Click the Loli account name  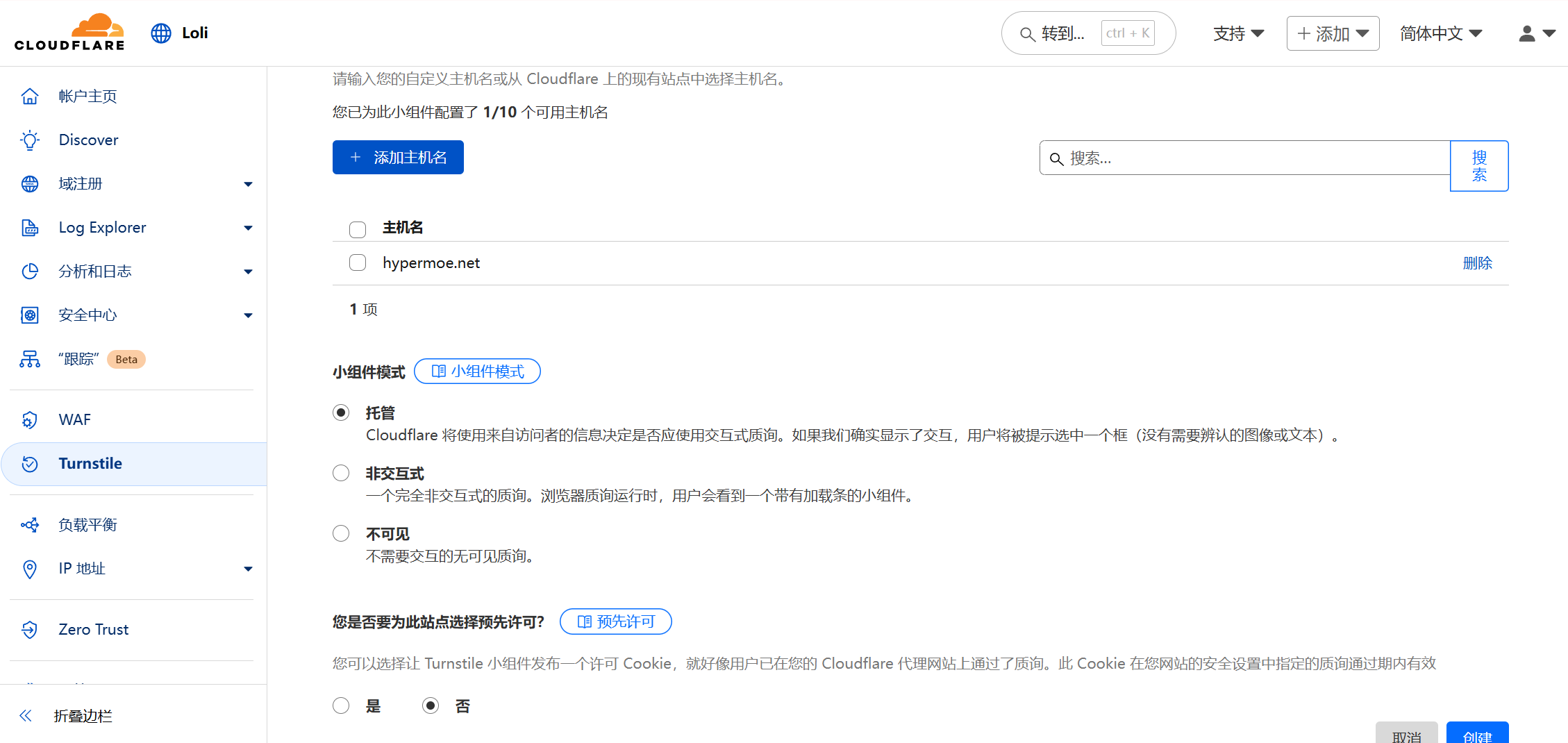pyautogui.click(x=194, y=33)
